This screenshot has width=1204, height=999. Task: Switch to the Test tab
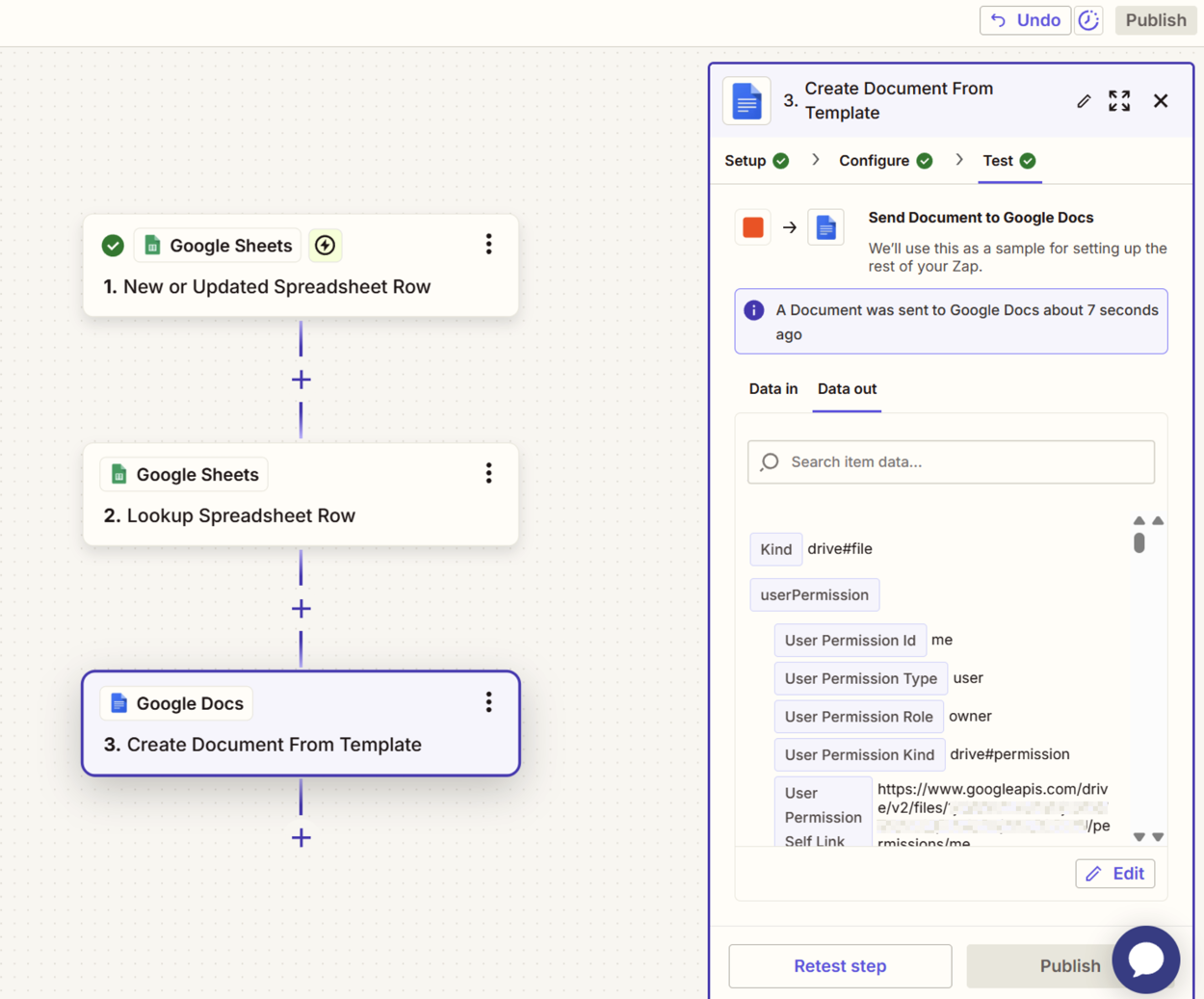(1009, 161)
